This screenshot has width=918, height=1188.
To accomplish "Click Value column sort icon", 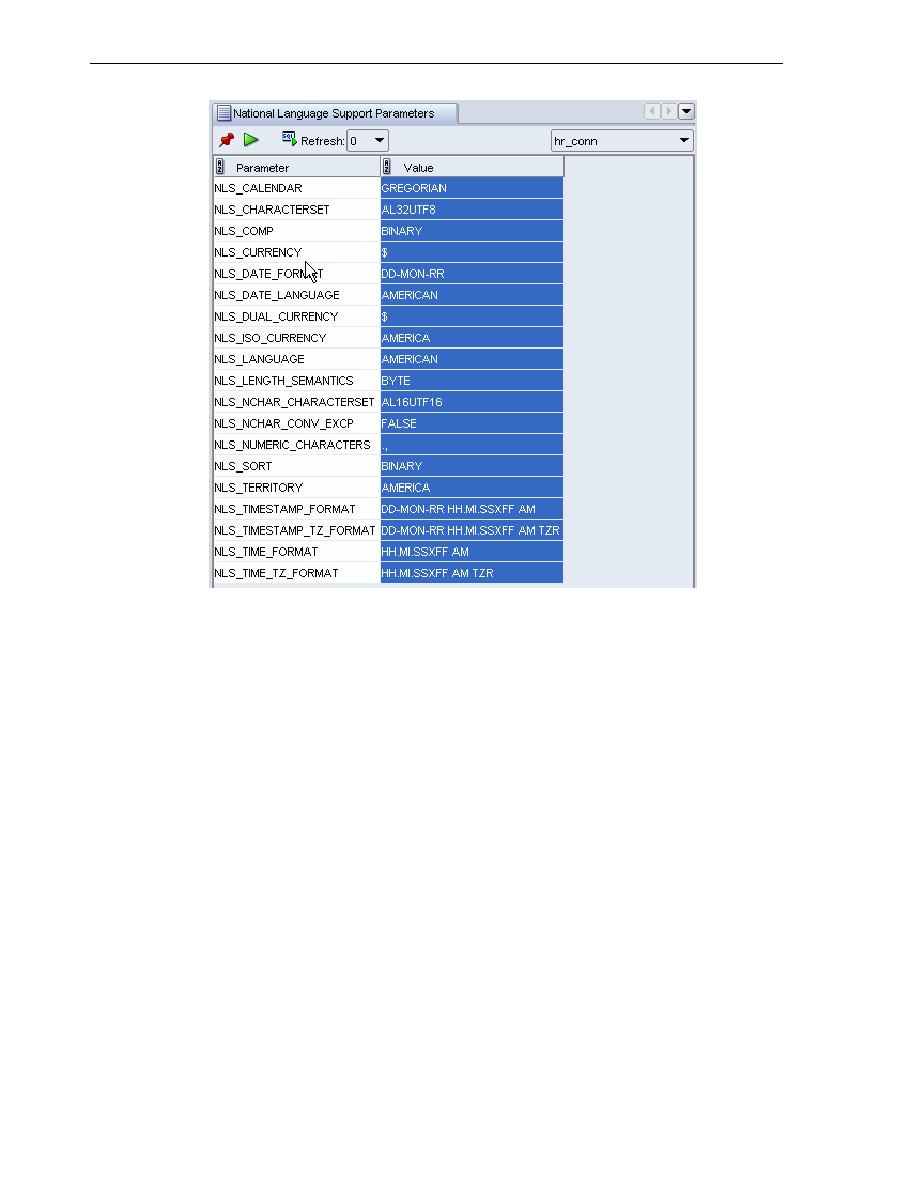I will [387, 167].
